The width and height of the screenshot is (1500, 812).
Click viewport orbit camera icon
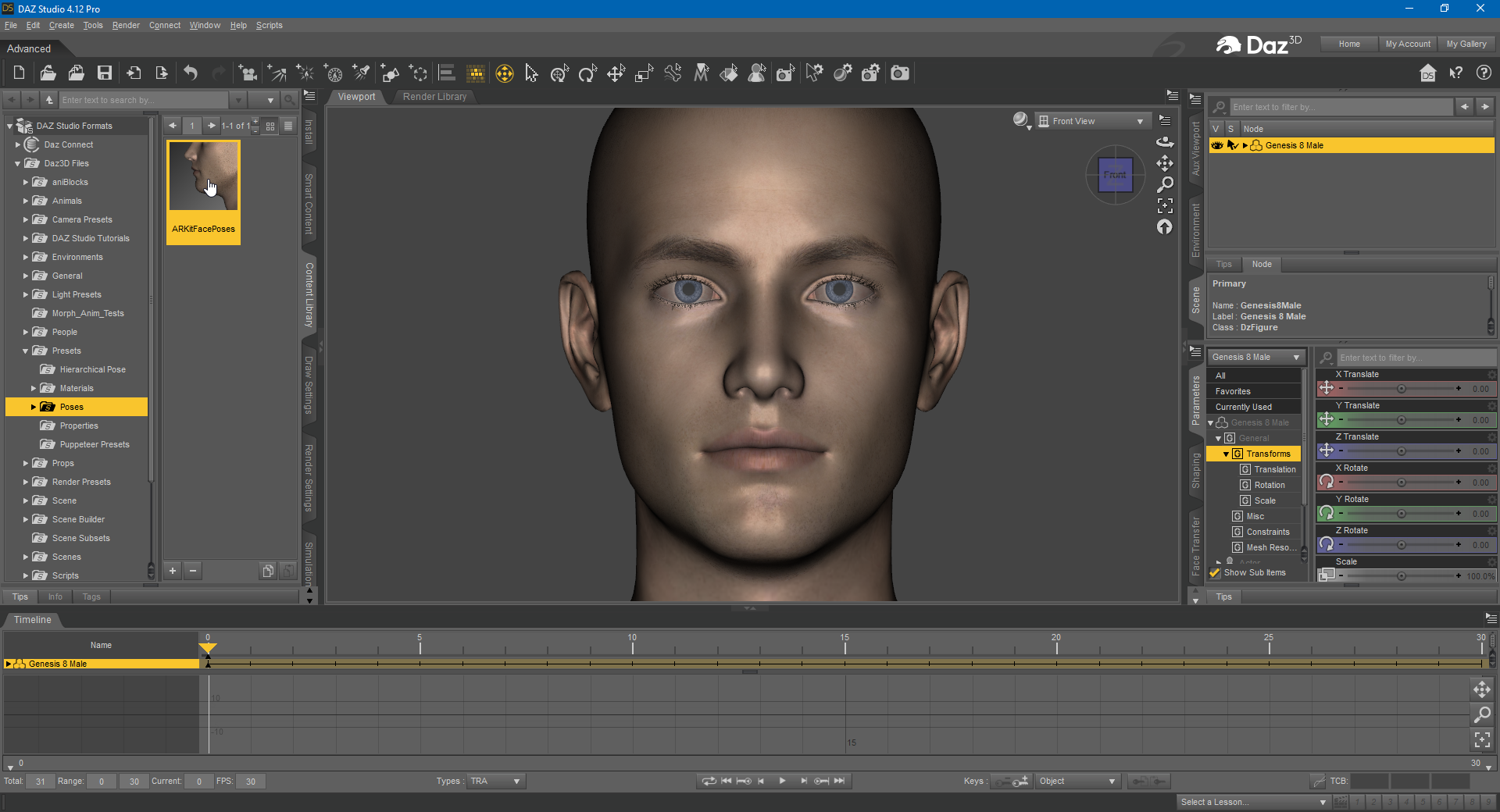pyautogui.click(x=1165, y=142)
